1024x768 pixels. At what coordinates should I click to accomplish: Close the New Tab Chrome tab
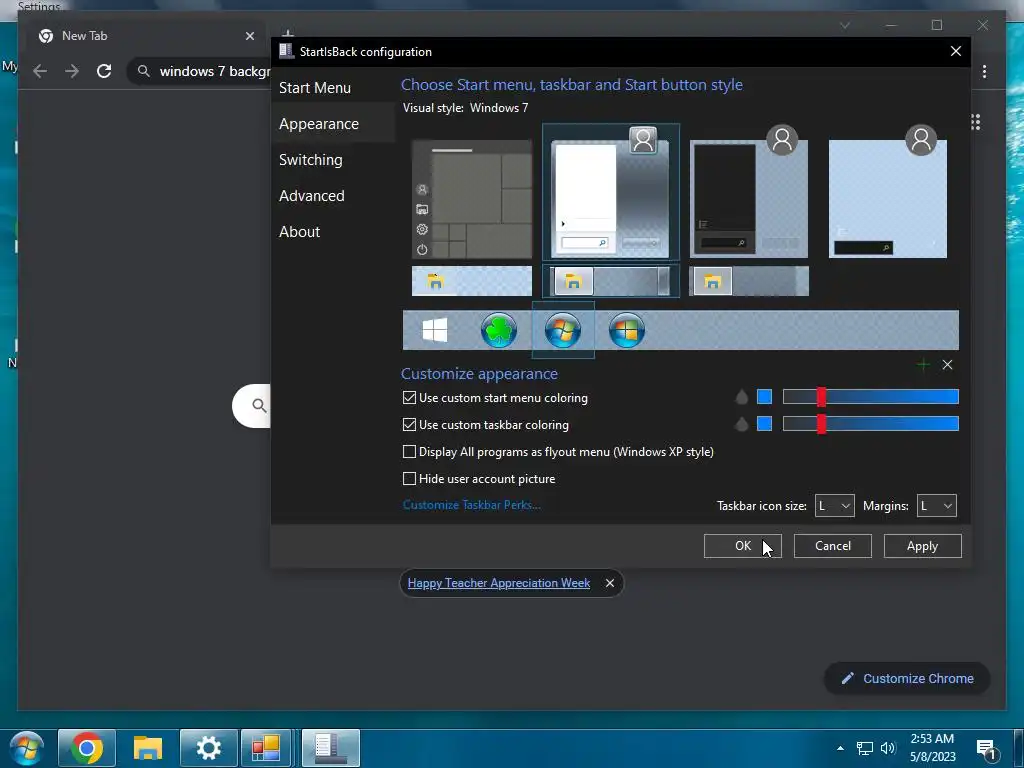coord(249,36)
